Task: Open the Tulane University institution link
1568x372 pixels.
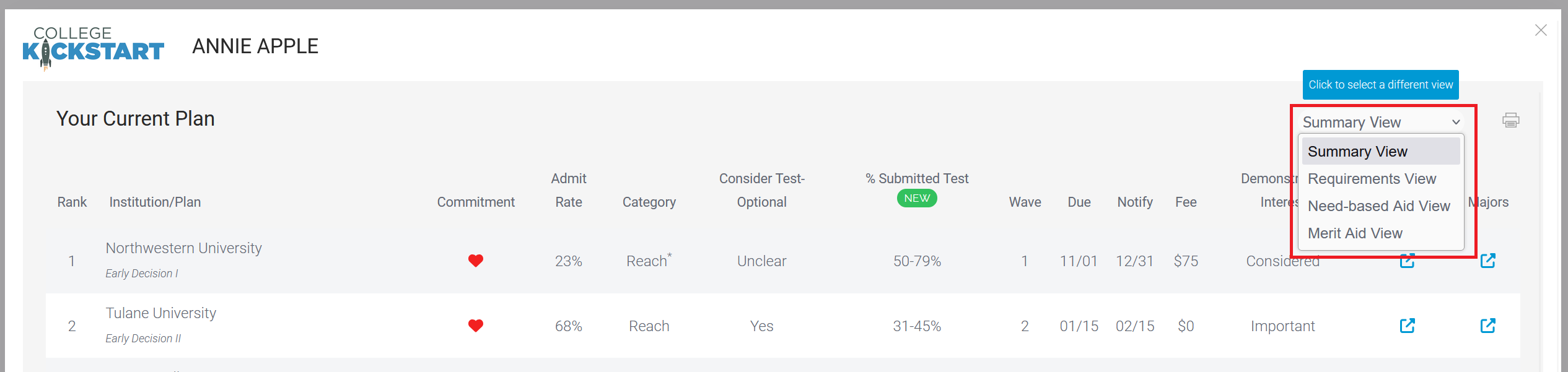Action: coord(160,313)
